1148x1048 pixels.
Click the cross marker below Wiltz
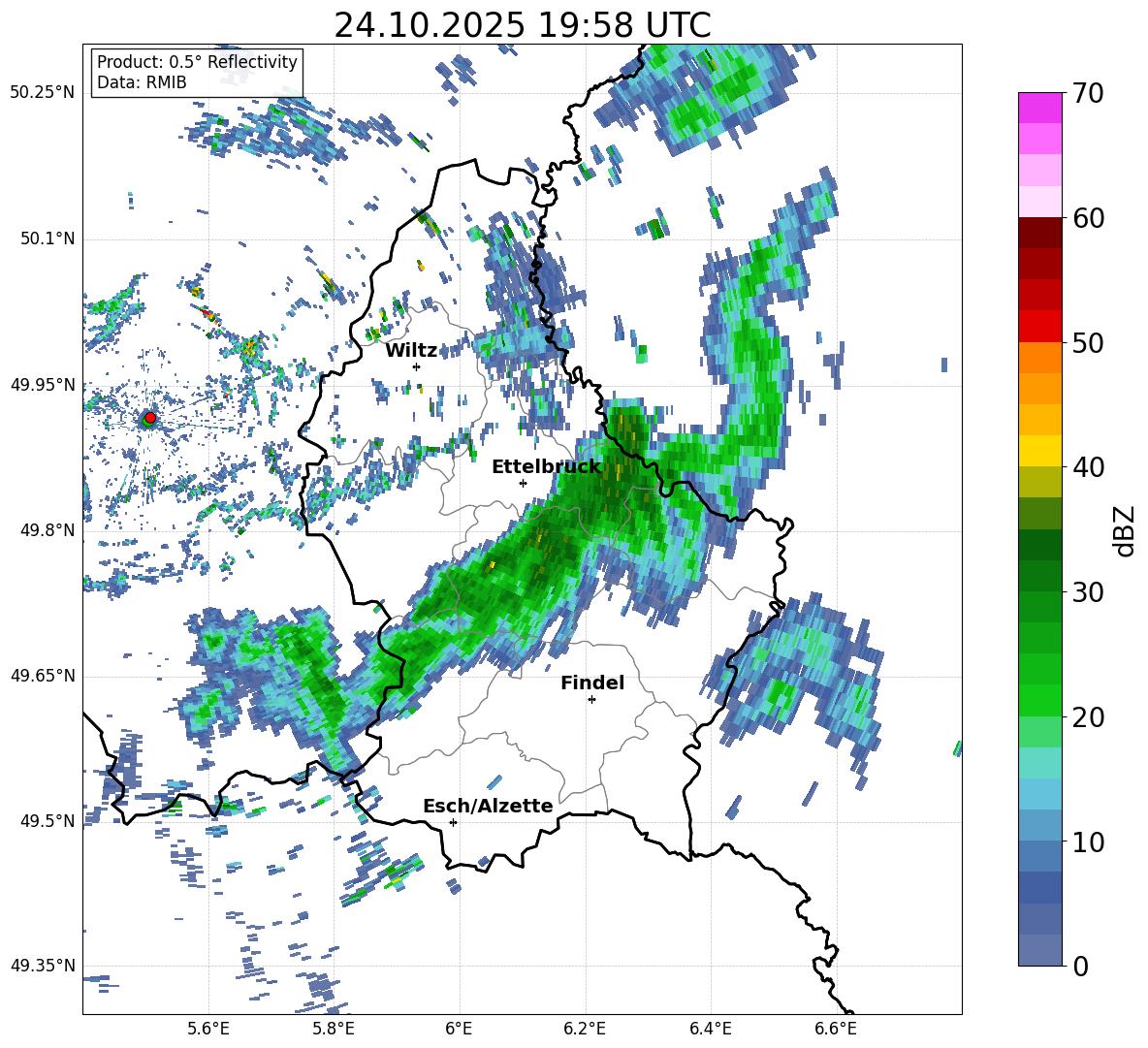(x=417, y=366)
